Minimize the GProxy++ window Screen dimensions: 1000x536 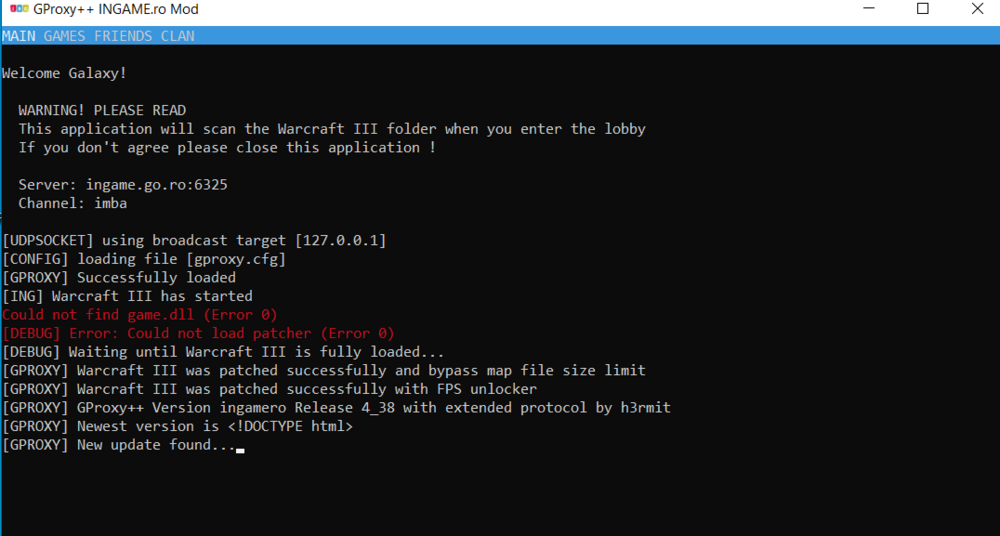point(866,10)
